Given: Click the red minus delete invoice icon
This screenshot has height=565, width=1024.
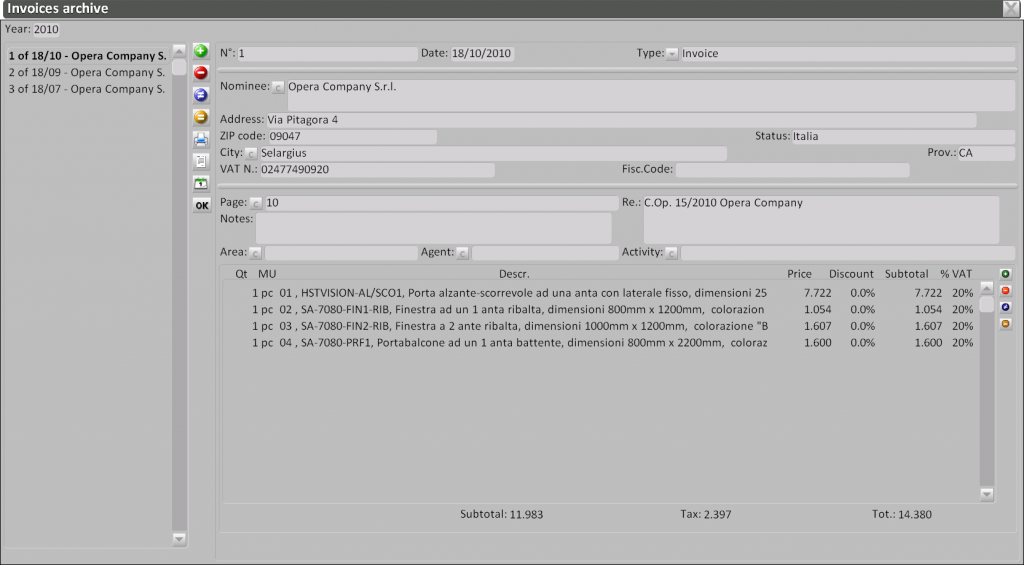Looking at the screenshot, I should tap(201, 73).
